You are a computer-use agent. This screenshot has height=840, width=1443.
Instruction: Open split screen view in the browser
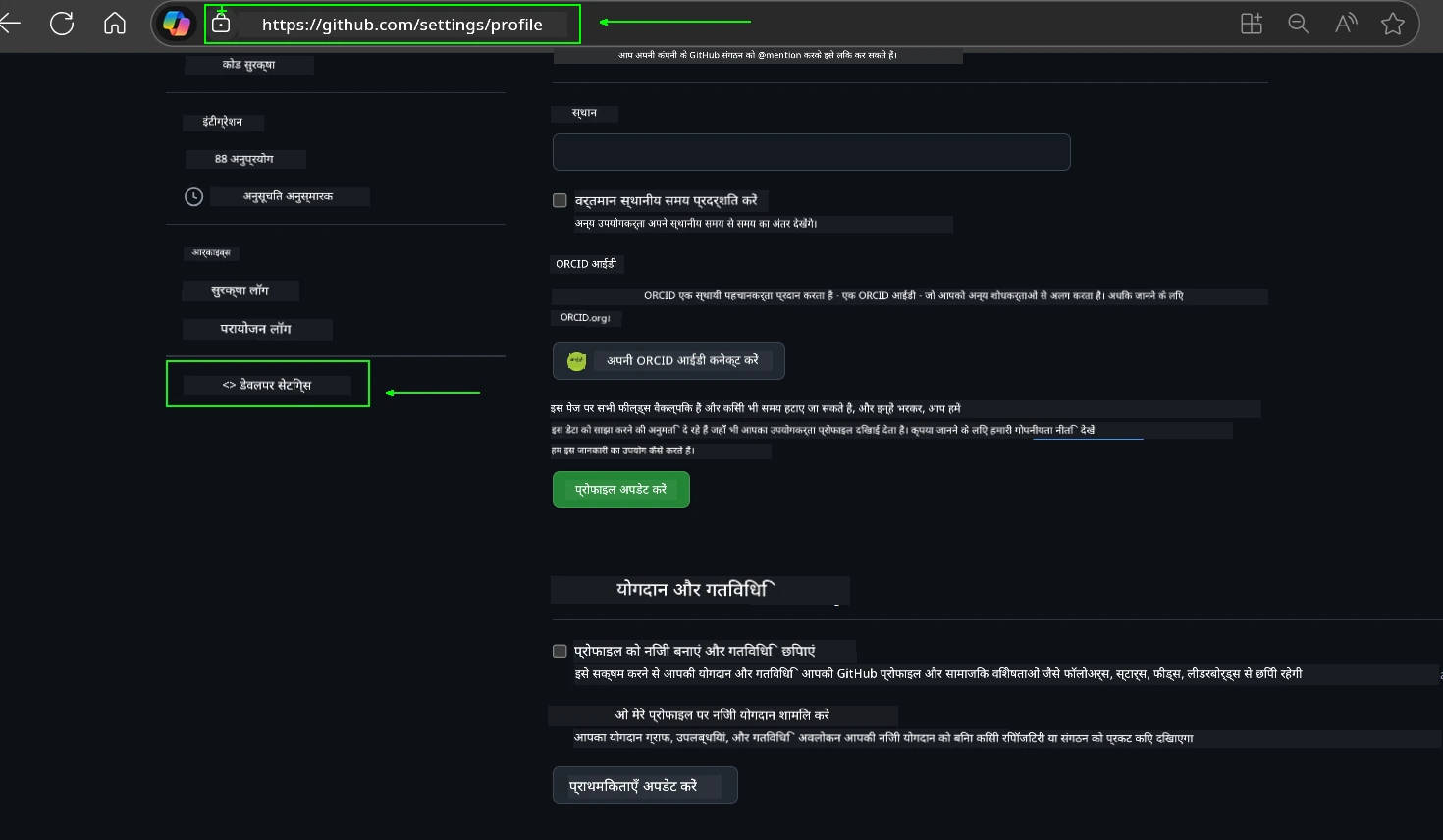1251,23
